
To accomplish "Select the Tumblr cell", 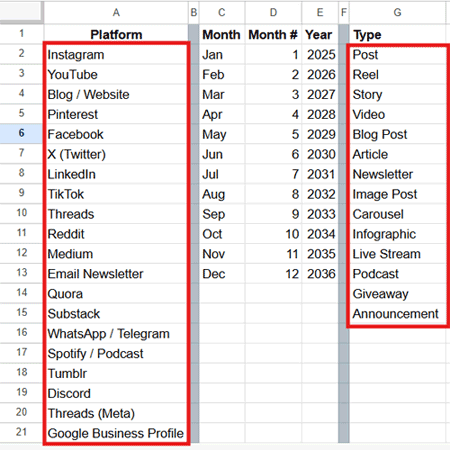I will (x=116, y=373).
